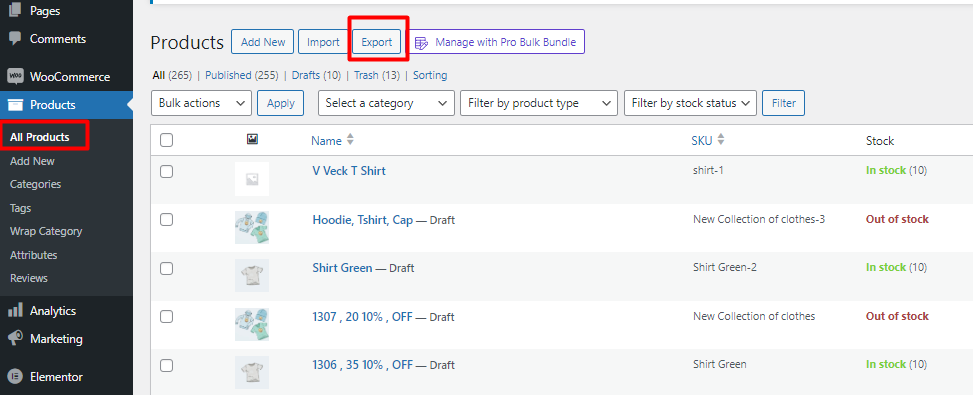Open the Filter by product type dropdown

click(539, 103)
